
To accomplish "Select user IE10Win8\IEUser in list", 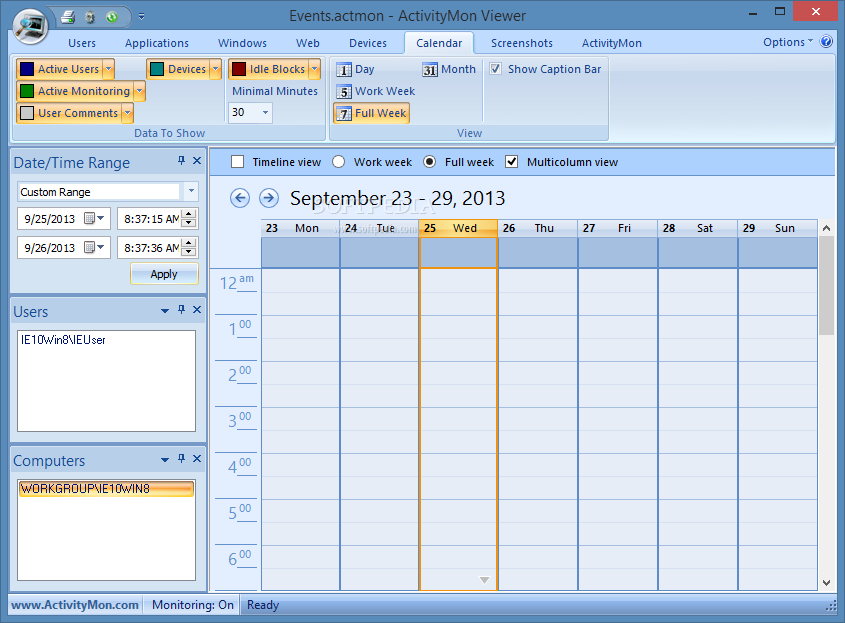I will click(63, 340).
